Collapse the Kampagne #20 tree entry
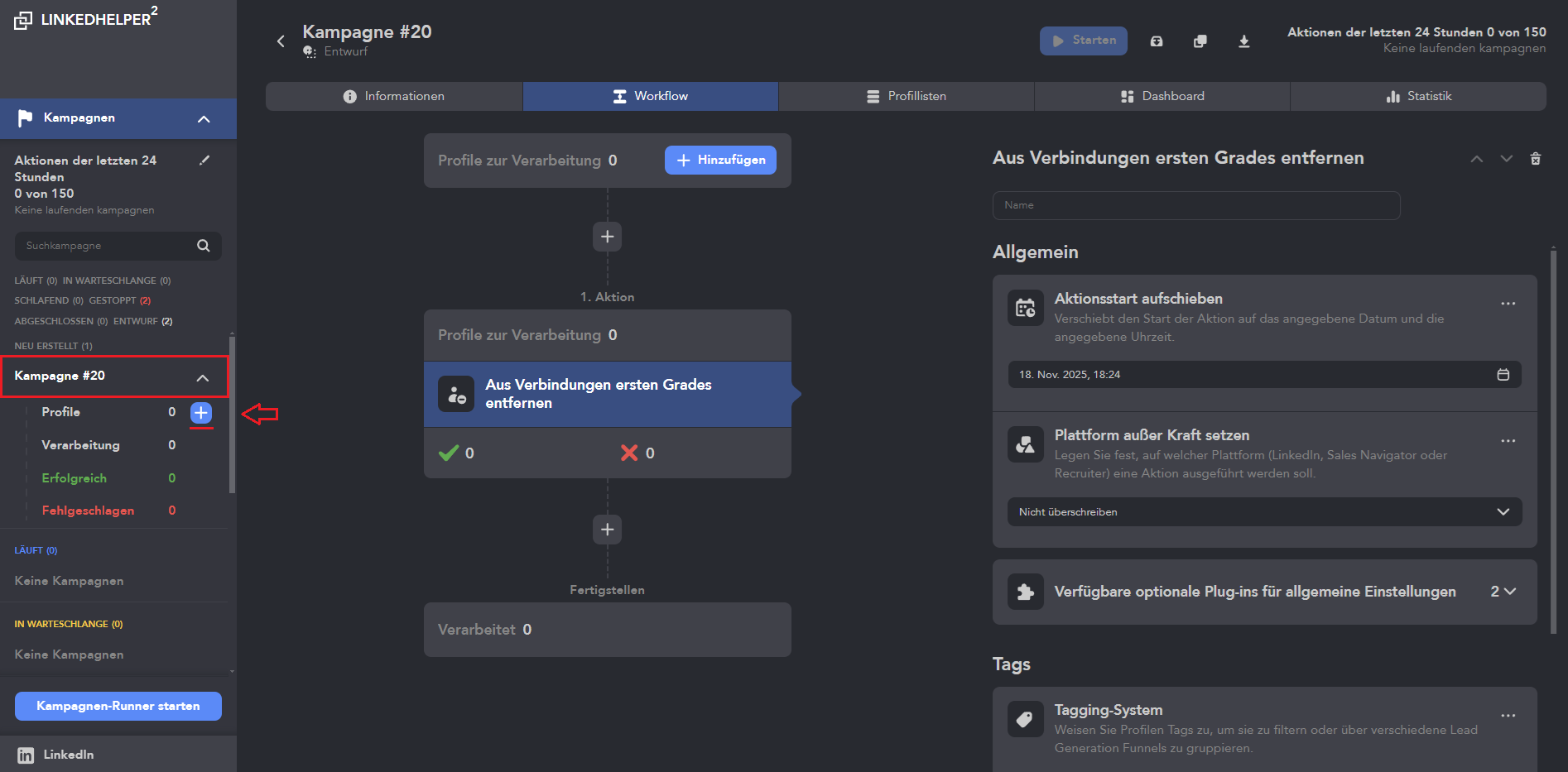The image size is (1568, 772). click(202, 377)
